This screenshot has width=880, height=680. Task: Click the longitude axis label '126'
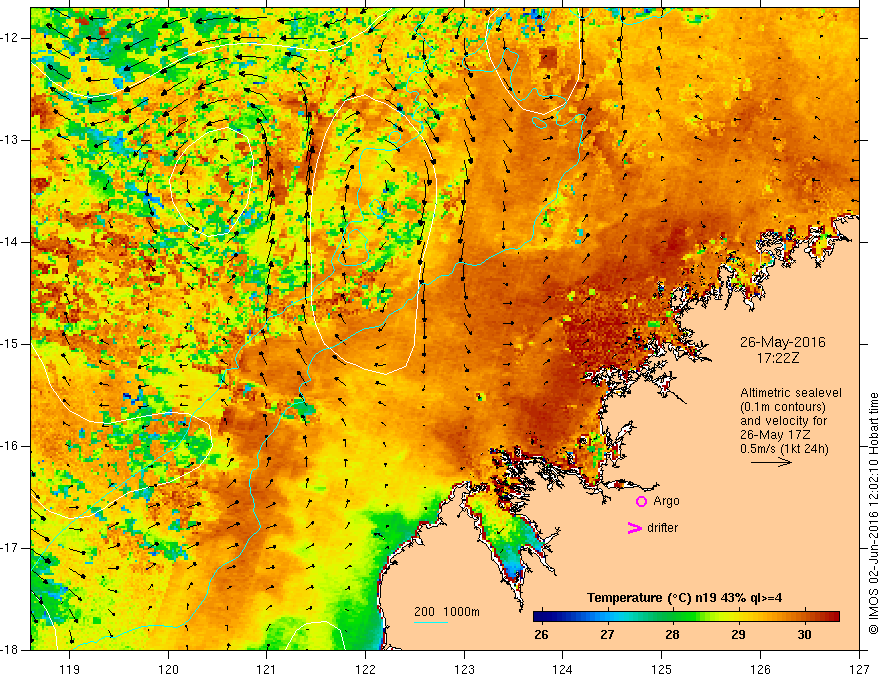tap(760, 669)
